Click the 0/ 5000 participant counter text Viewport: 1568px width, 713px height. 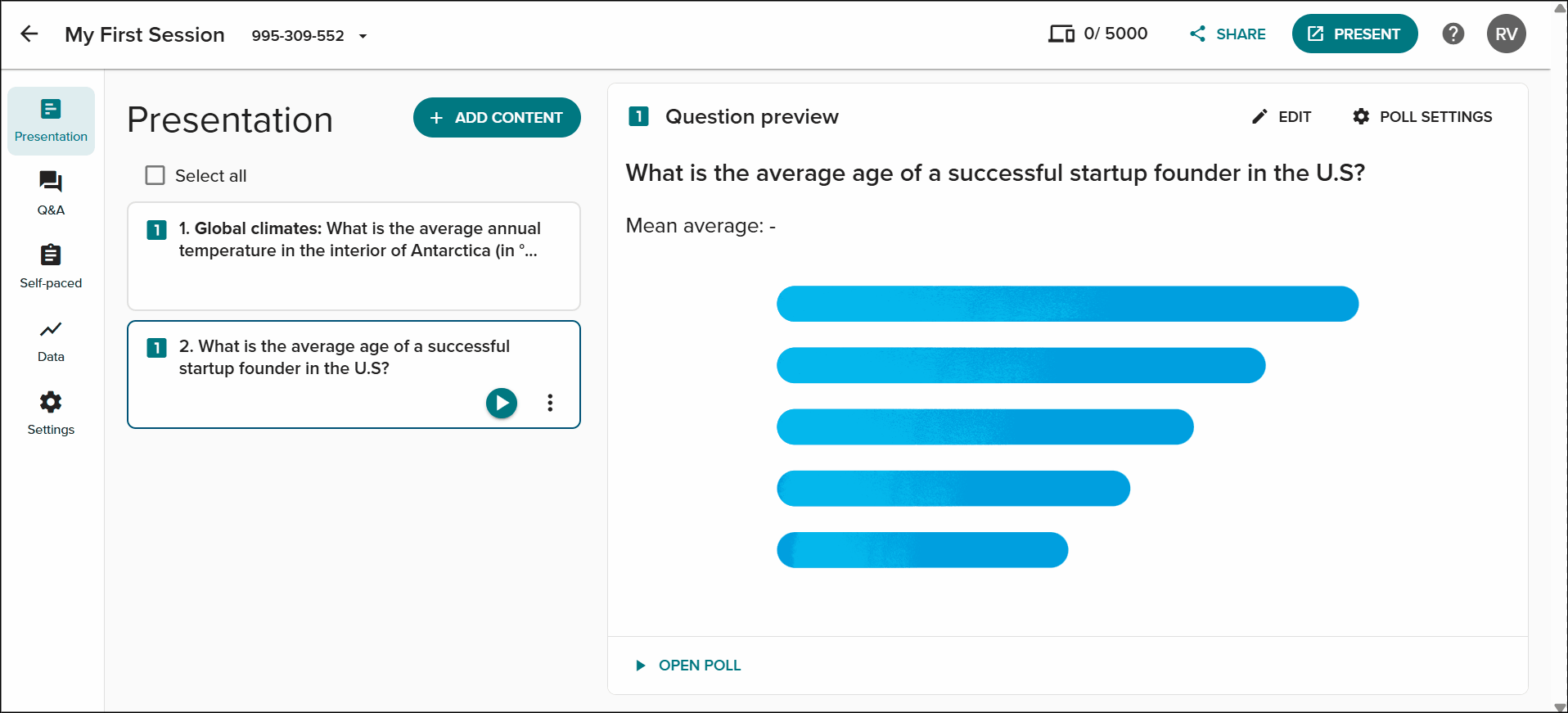1115,34
